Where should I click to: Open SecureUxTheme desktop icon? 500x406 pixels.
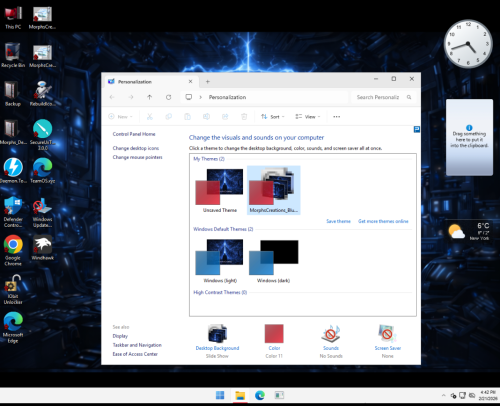(x=42, y=134)
